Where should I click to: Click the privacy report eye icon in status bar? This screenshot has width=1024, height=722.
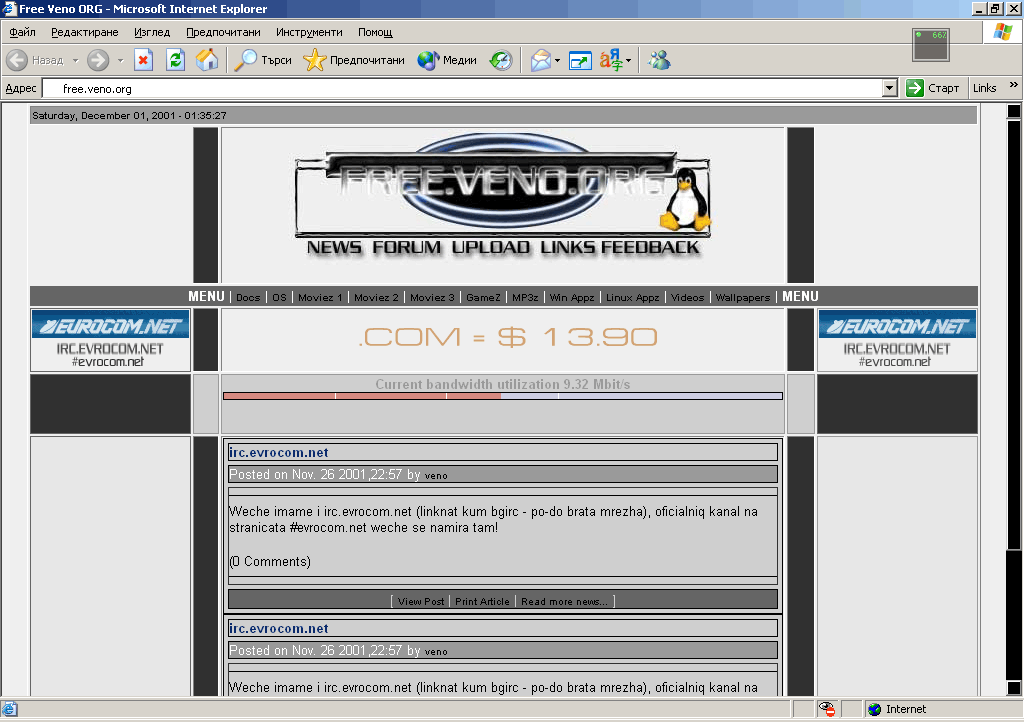tap(827, 709)
